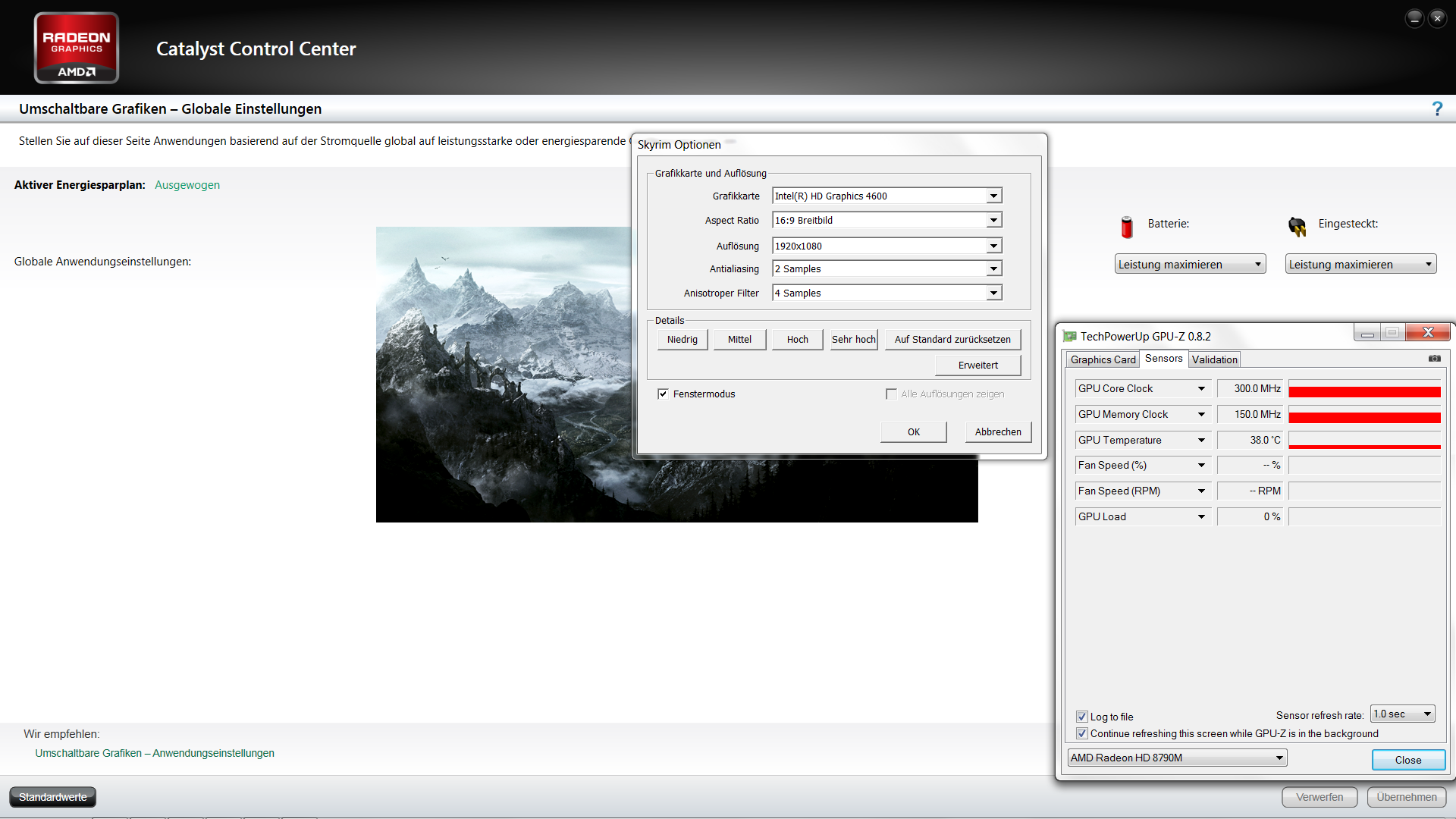1456x819 pixels.
Task: Click the Umschaltbare Grafiken – Globale Einstellungen heading
Action: pyautogui.click(x=171, y=109)
